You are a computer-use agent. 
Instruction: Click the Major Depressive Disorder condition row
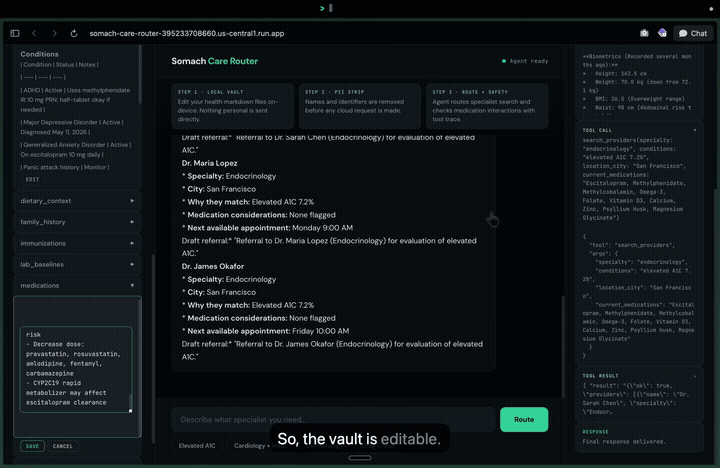click(x=73, y=127)
